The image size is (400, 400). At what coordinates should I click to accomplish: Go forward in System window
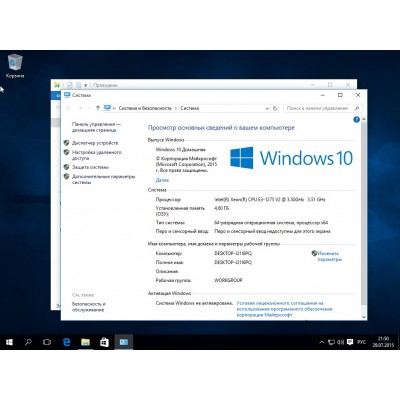tap(80, 108)
